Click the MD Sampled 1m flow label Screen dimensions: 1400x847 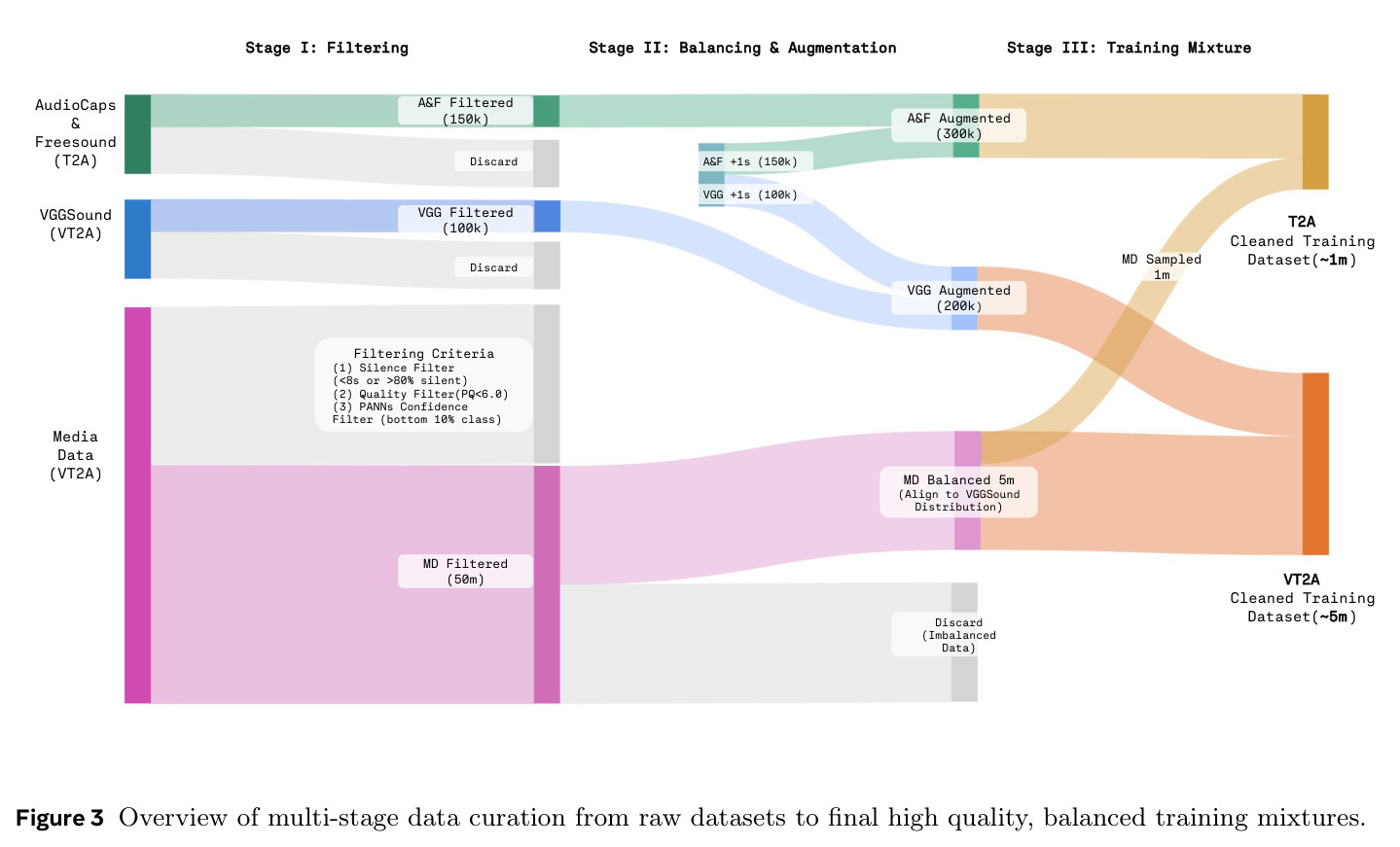(1161, 266)
